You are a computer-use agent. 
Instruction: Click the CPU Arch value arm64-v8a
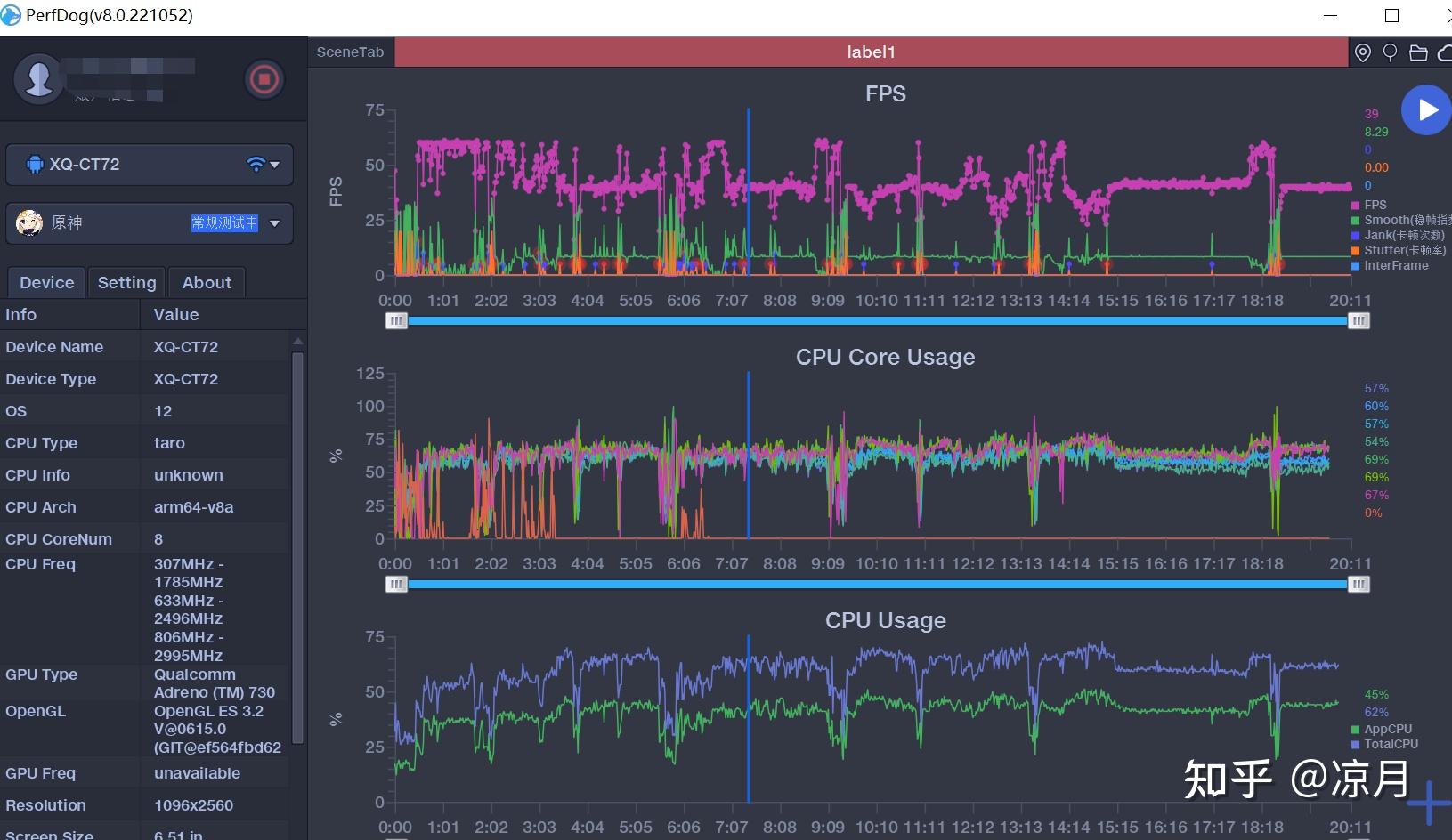[194, 507]
